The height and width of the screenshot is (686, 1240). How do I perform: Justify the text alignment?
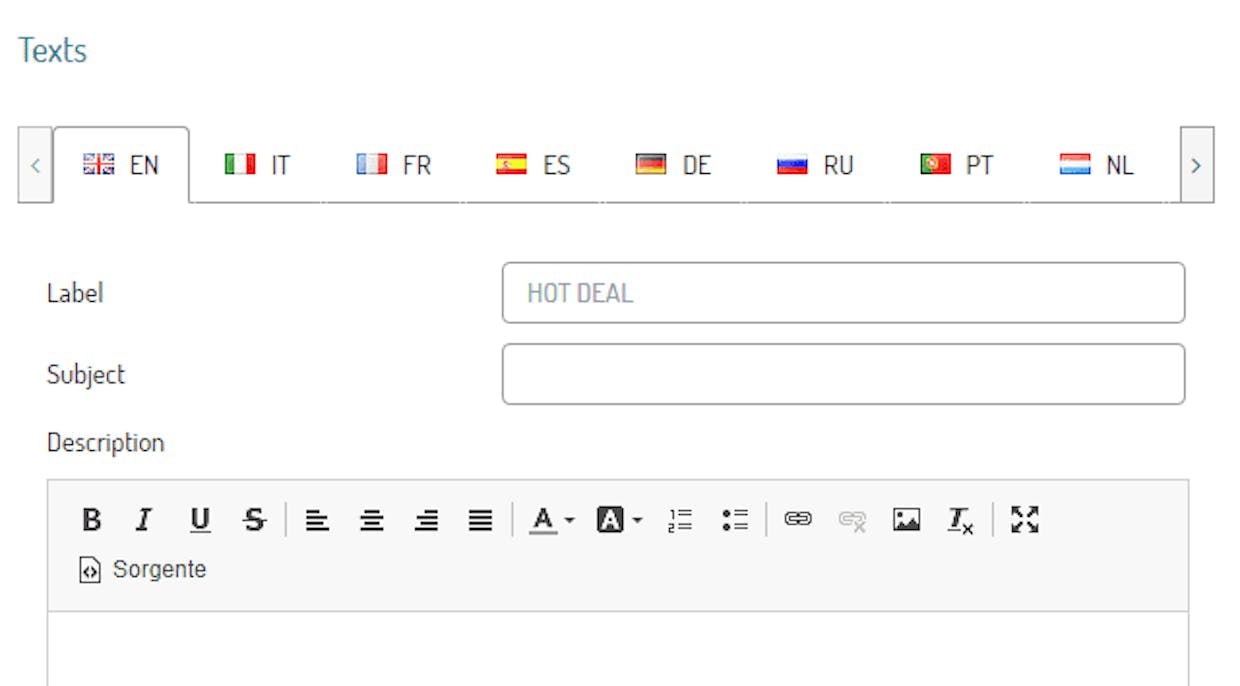(481, 520)
